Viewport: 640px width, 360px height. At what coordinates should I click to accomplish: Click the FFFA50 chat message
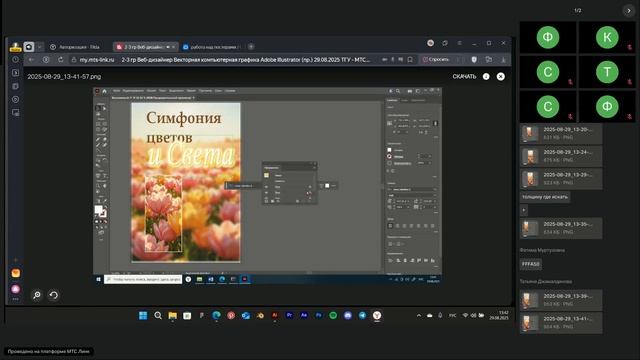(x=531, y=264)
